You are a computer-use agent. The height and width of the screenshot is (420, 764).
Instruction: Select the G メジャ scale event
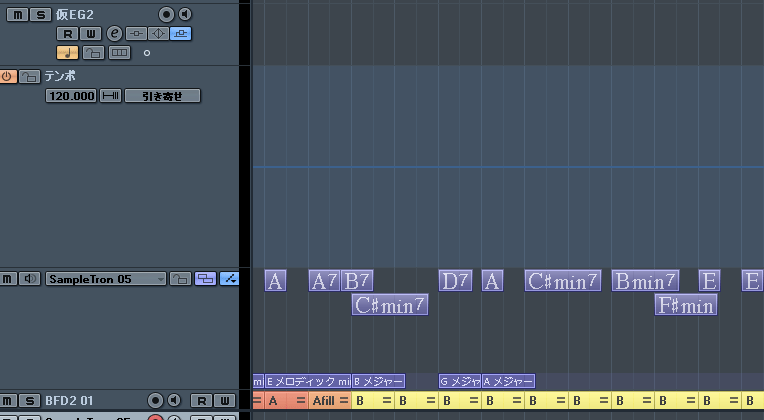tap(460, 381)
